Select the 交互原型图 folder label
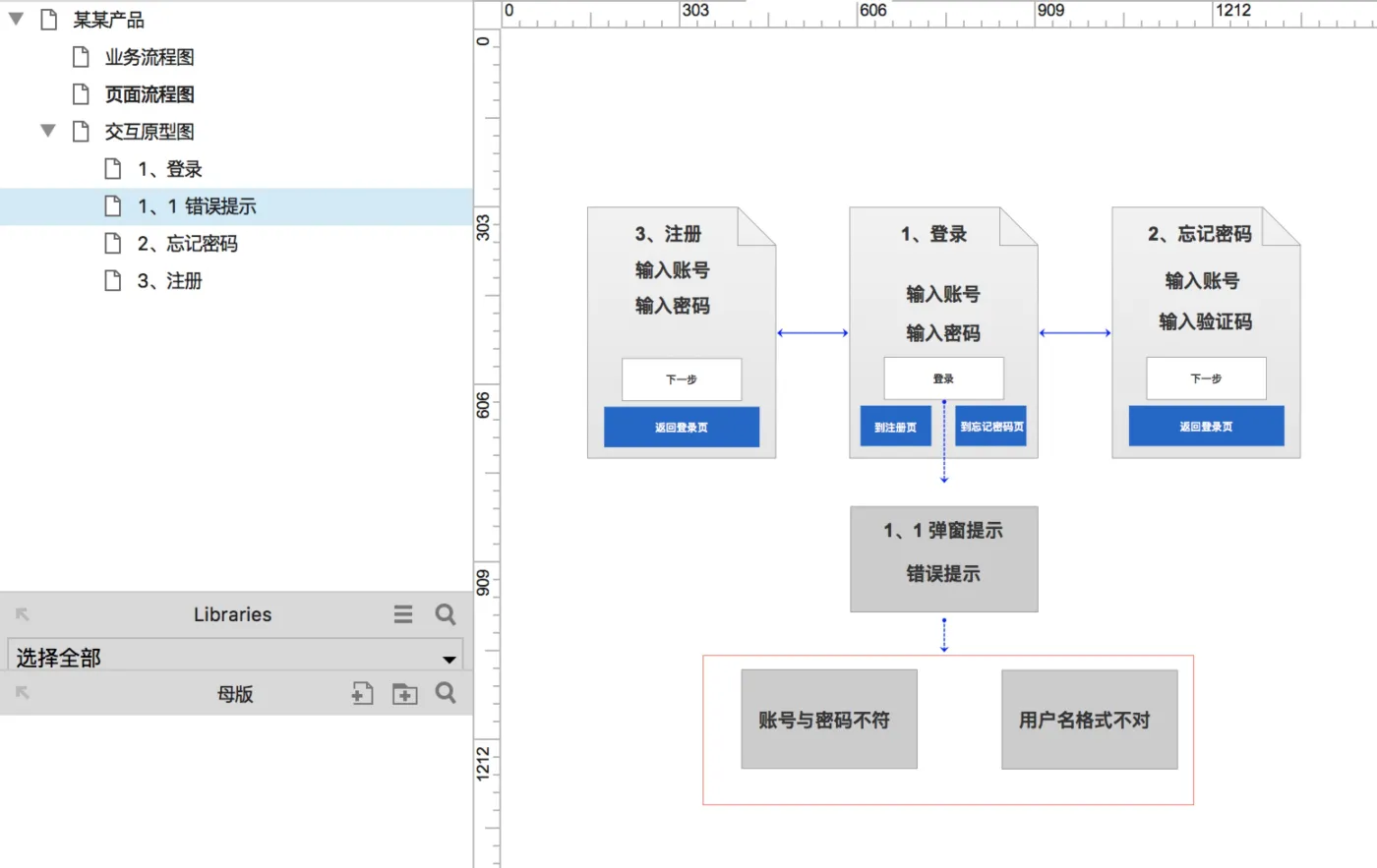The height and width of the screenshot is (868, 1377). click(x=150, y=132)
